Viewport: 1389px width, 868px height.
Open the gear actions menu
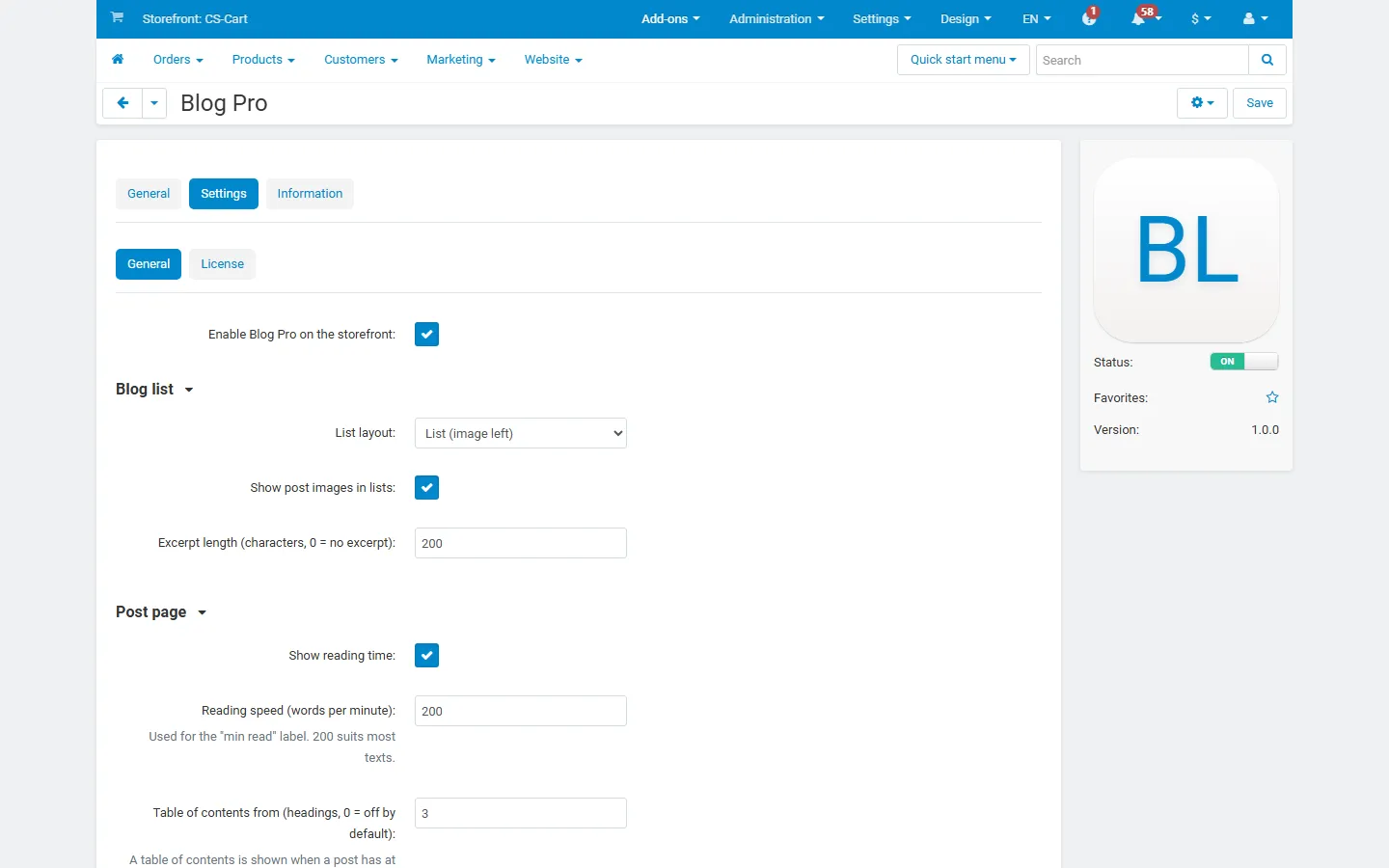(1202, 103)
